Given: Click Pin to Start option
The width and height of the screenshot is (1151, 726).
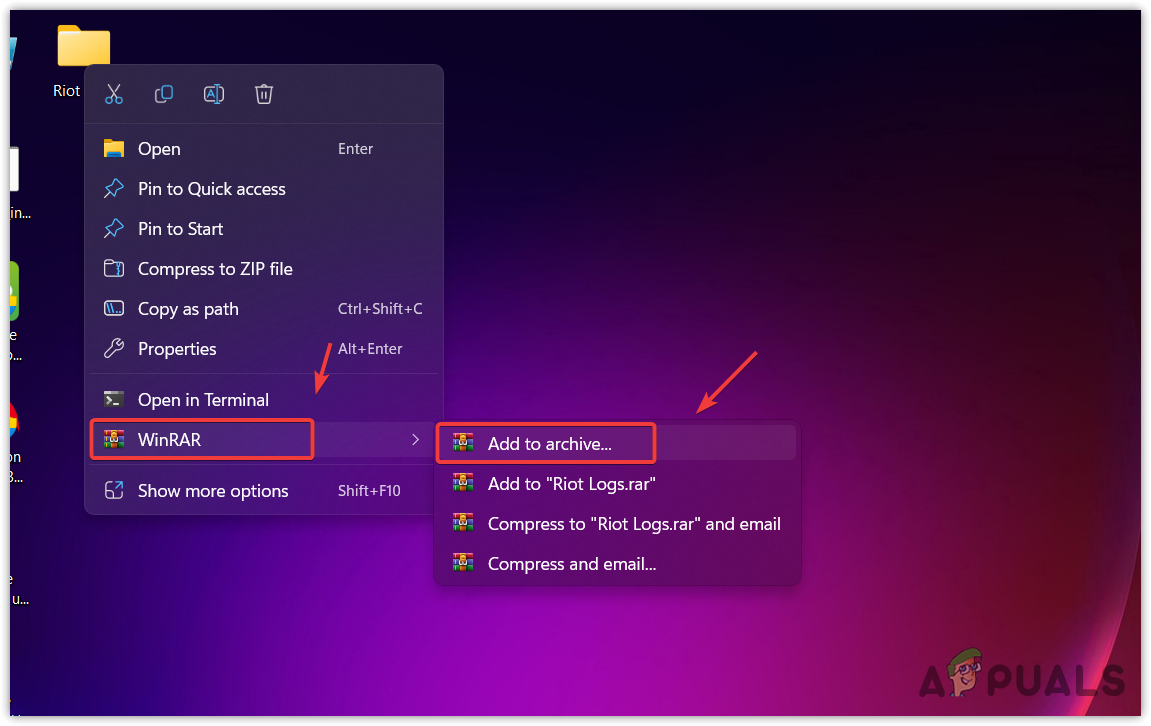Looking at the screenshot, I should 180,228.
